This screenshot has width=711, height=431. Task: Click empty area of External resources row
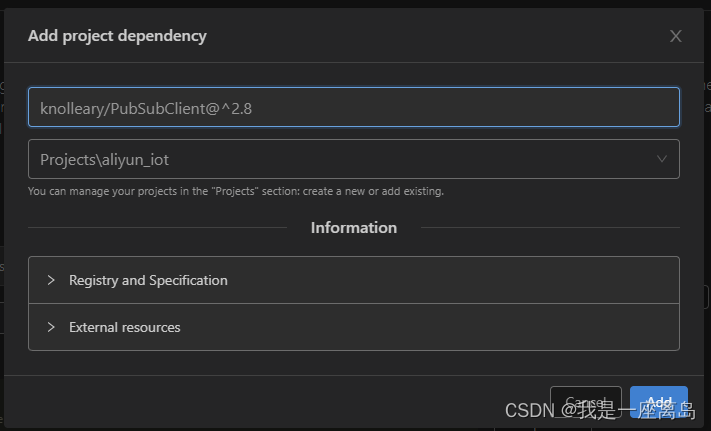pos(450,327)
